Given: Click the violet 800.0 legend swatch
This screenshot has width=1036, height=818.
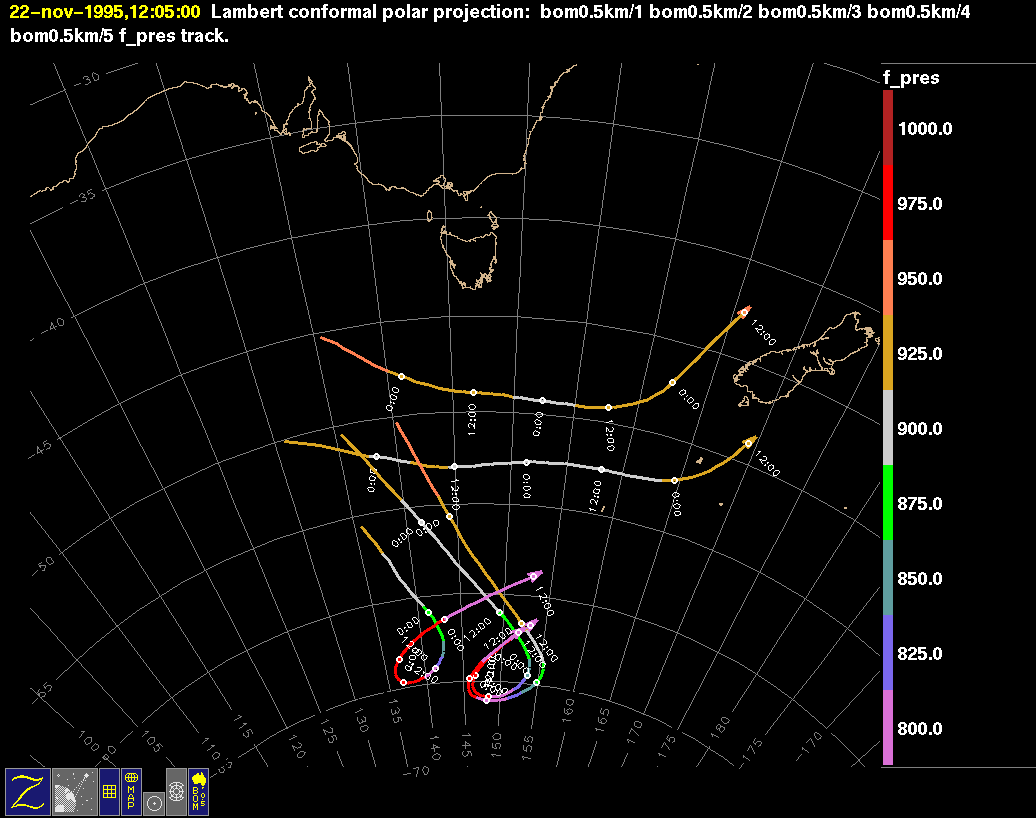Looking at the screenshot, I should click(888, 728).
